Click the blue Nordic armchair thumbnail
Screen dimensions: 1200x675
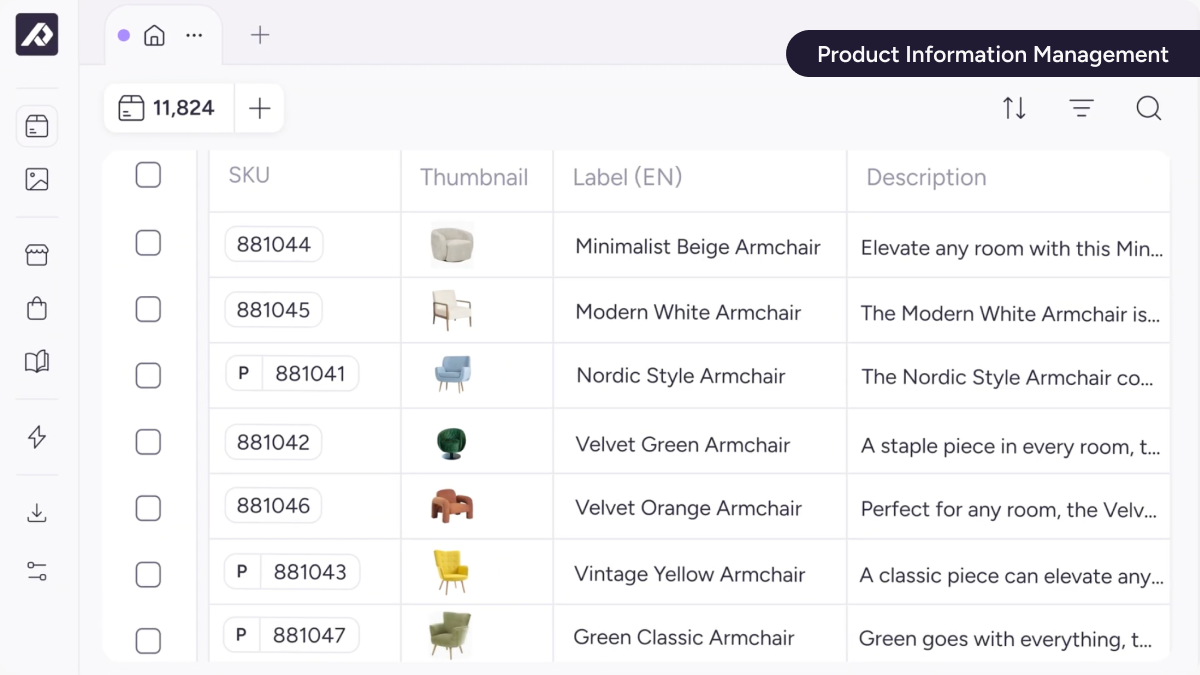point(452,374)
